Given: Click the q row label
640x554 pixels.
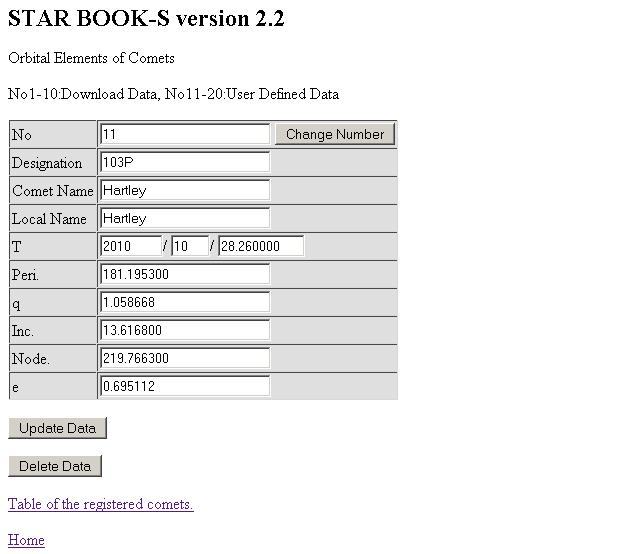Looking at the screenshot, I should pyautogui.click(x=16, y=304).
